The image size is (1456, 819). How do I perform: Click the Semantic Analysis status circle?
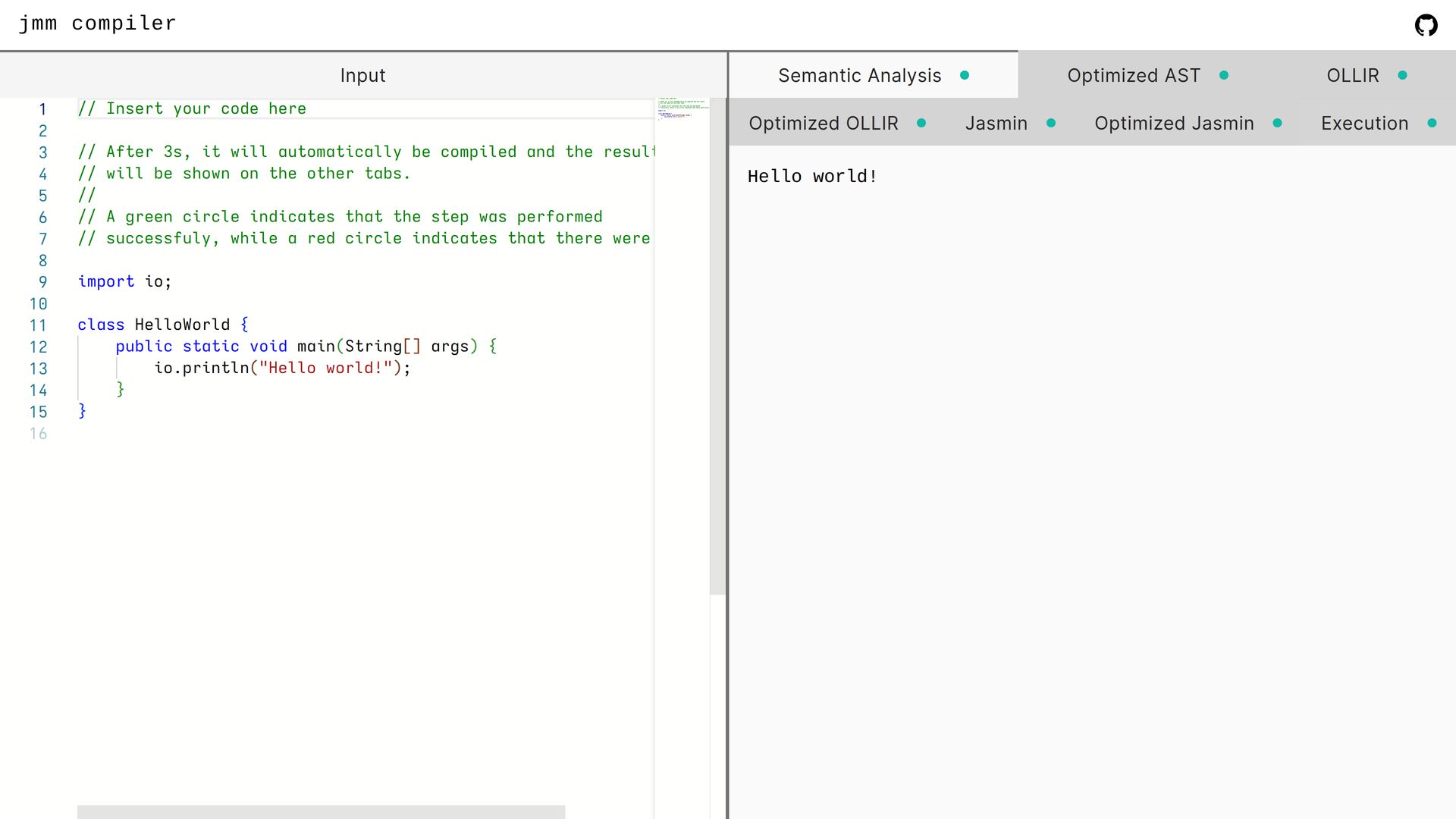tap(965, 75)
